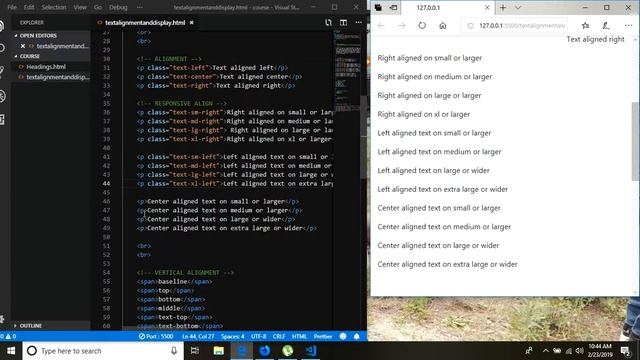The height and width of the screenshot is (360, 640).
Task: Change UTF-8 encoding in status bar
Action: point(258,336)
